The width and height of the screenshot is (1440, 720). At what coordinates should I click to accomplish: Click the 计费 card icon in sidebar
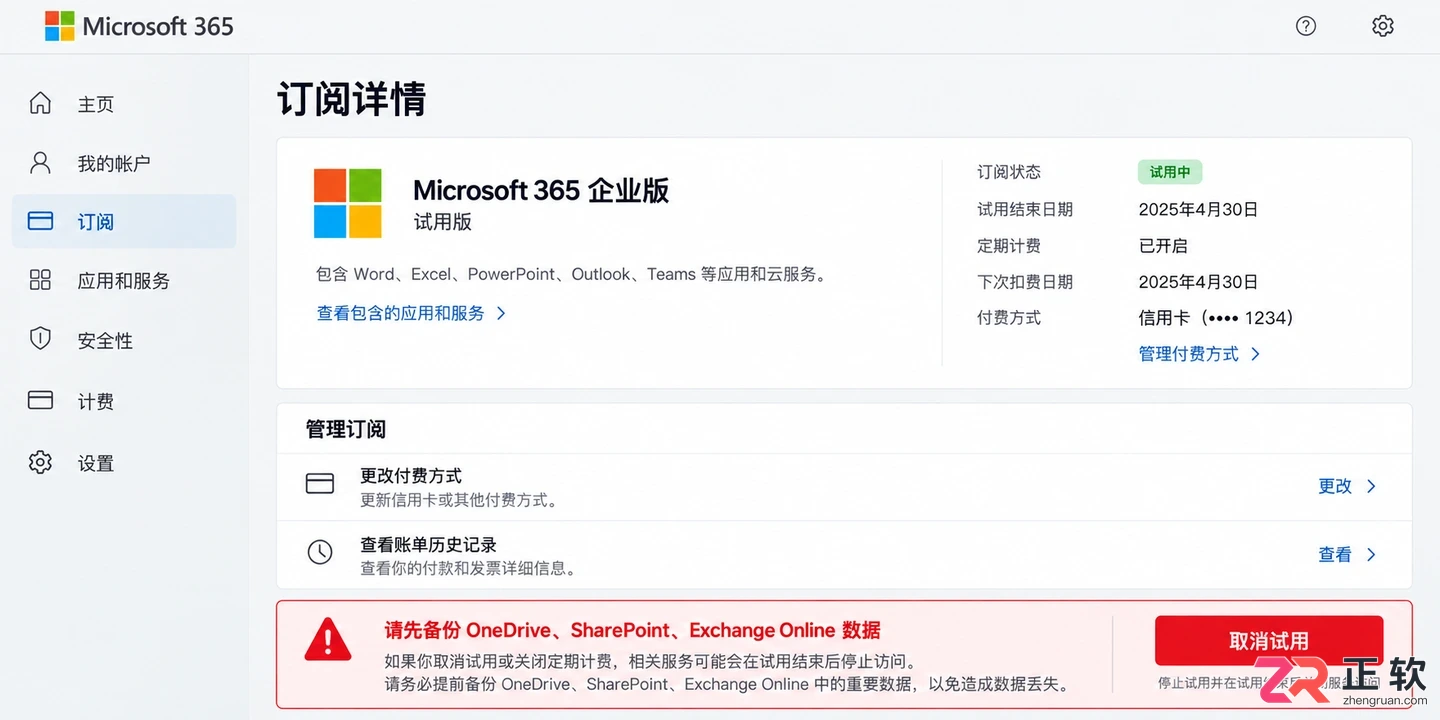[x=40, y=400]
